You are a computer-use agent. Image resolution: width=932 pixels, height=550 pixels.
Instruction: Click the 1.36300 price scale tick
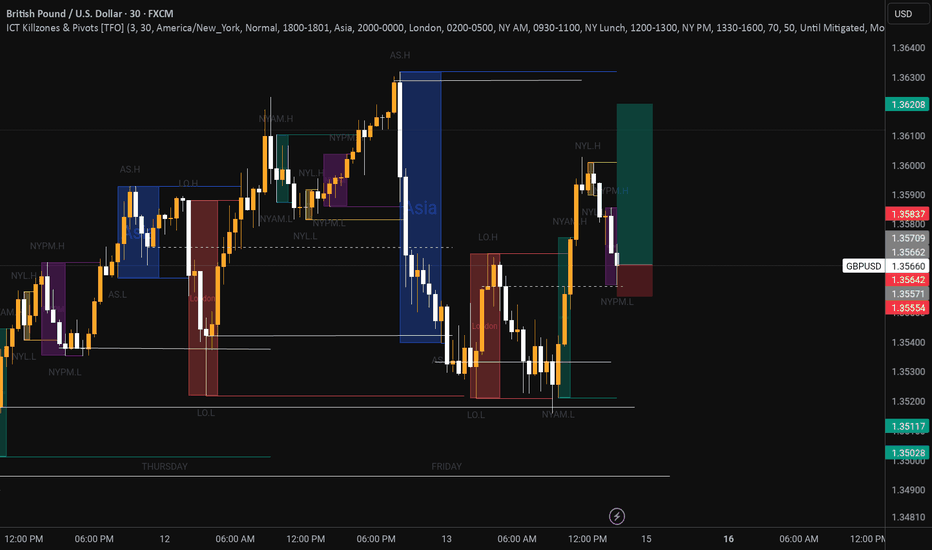(908, 77)
